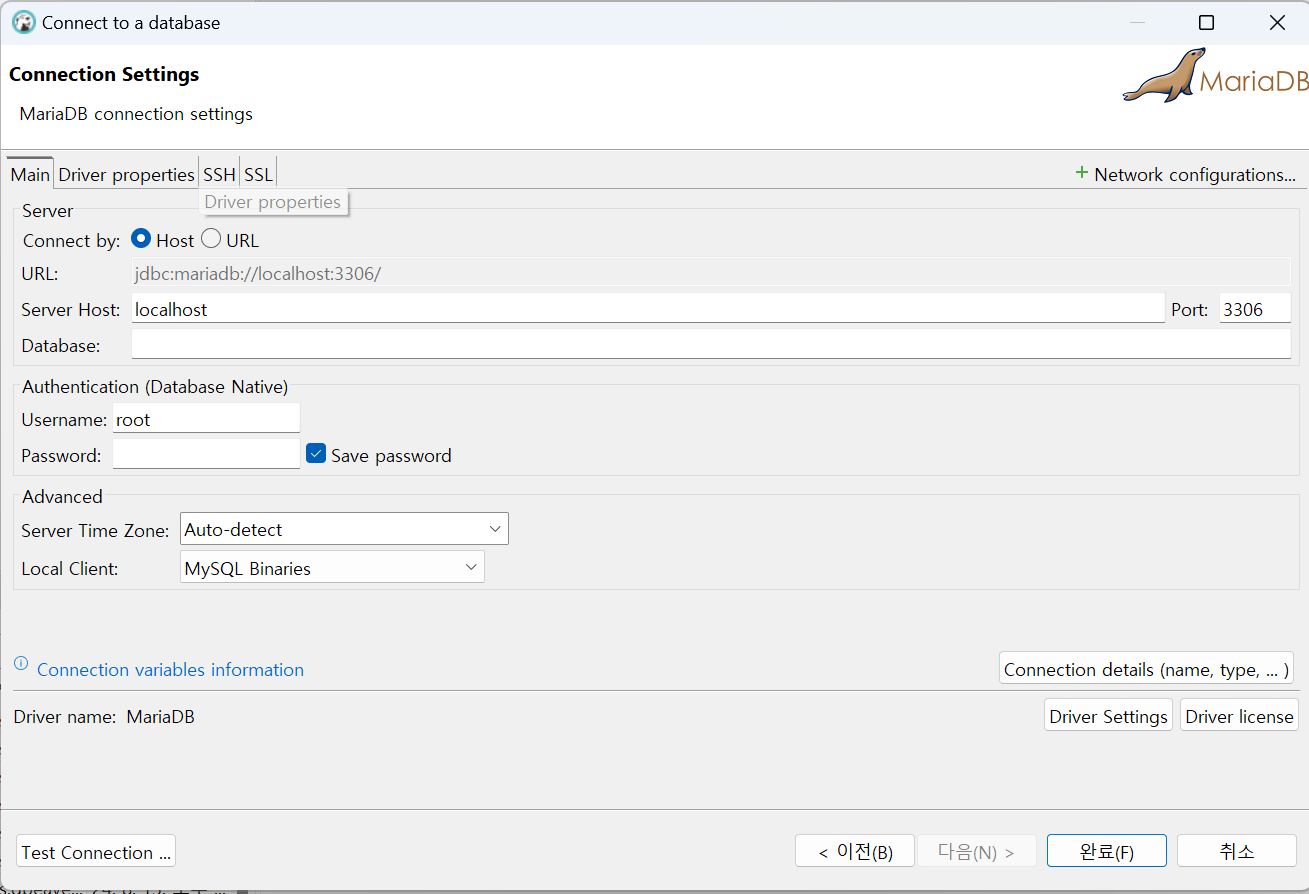The width and height of the screenshot is (1309, 894).
Task: Select the URL radio button
Action: [211, 239]
